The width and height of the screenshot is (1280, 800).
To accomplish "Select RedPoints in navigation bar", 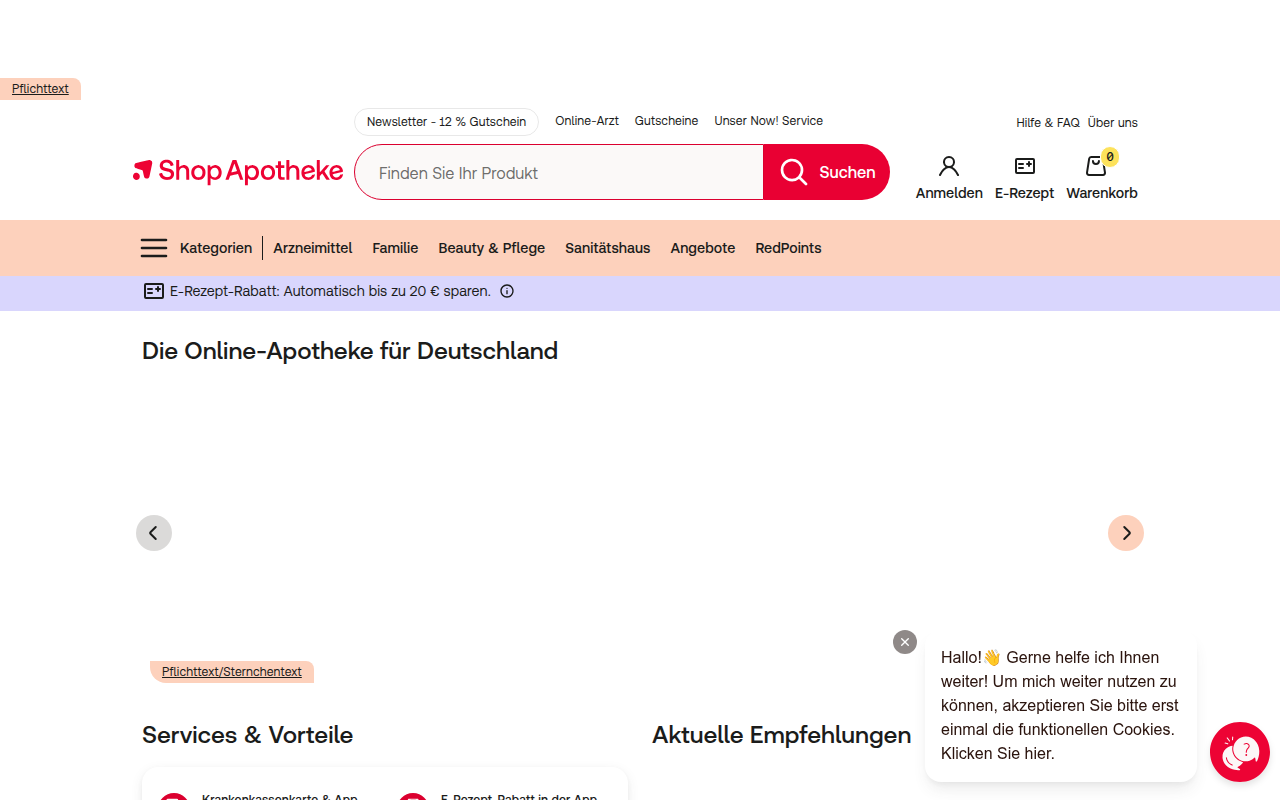I will (789, 248).
